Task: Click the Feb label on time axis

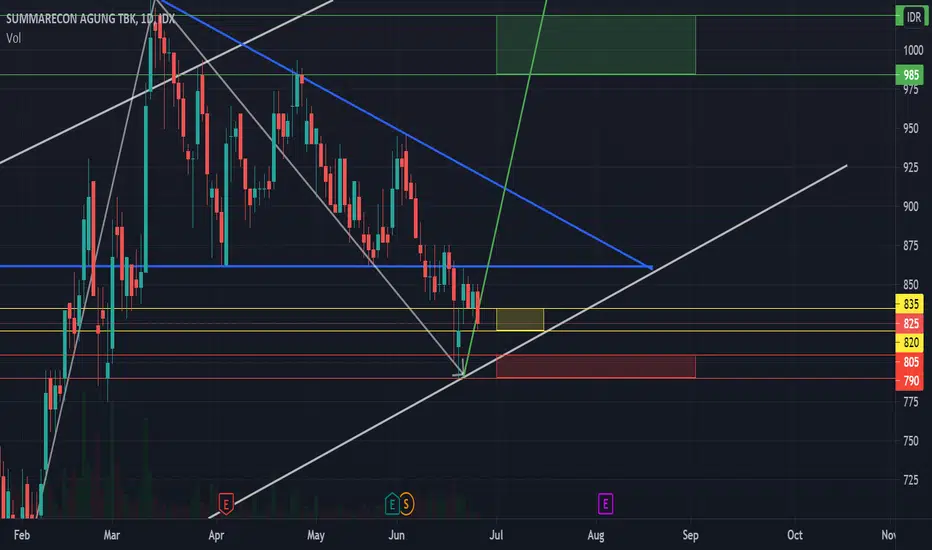Action: [21, 535]
